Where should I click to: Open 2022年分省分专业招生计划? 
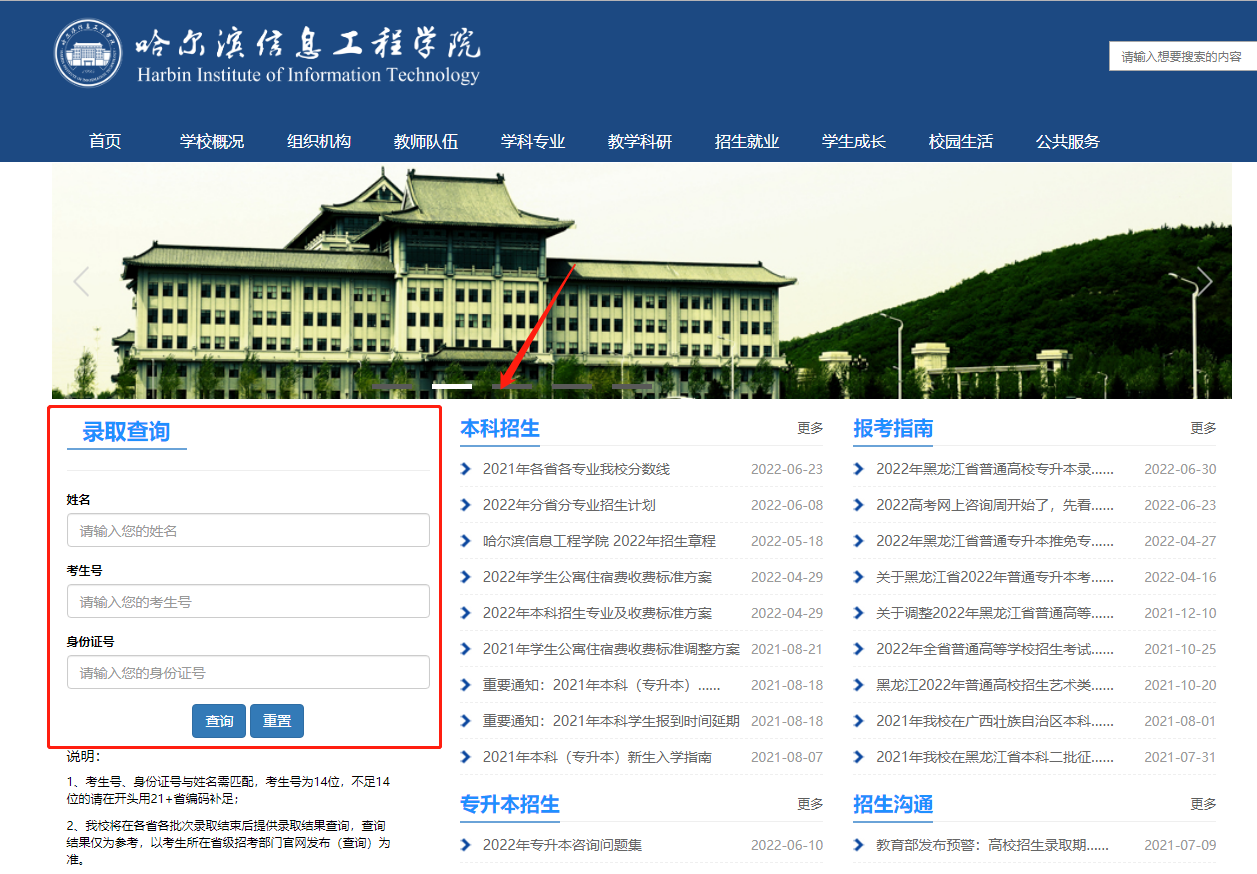click(569, 505)
